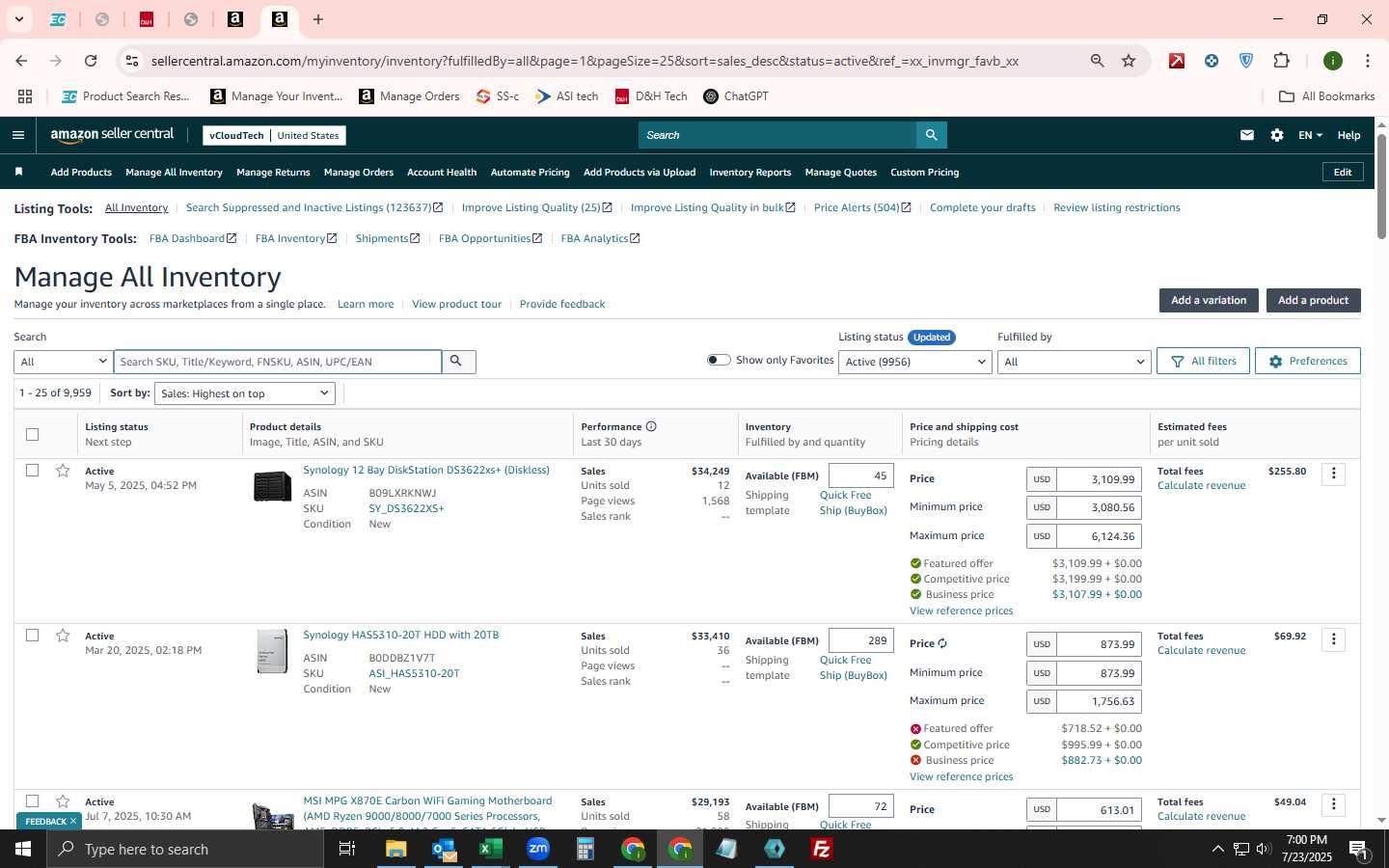Click the Amazon Seller Central logo
The image size is (1389, 868).
tap(113, 135)
